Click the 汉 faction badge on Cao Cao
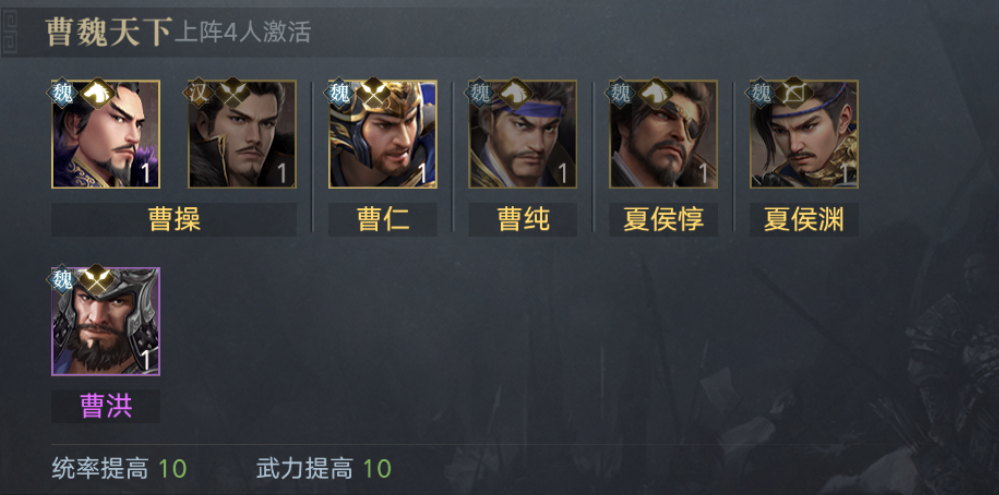Image resolution: width=999 pixels, height=495 pixels. [x=198, y=93]
